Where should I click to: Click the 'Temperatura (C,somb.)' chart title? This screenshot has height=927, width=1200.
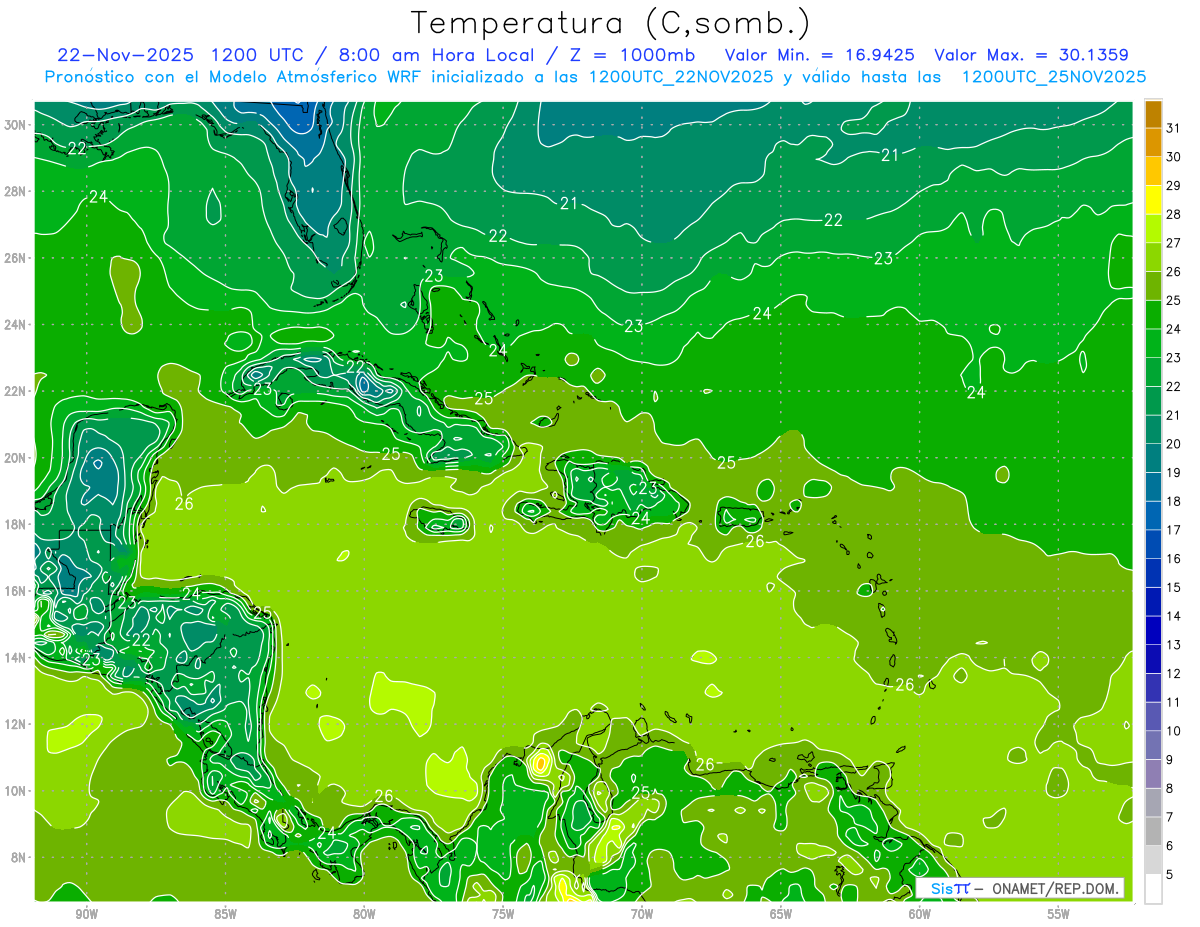(610, 23)
